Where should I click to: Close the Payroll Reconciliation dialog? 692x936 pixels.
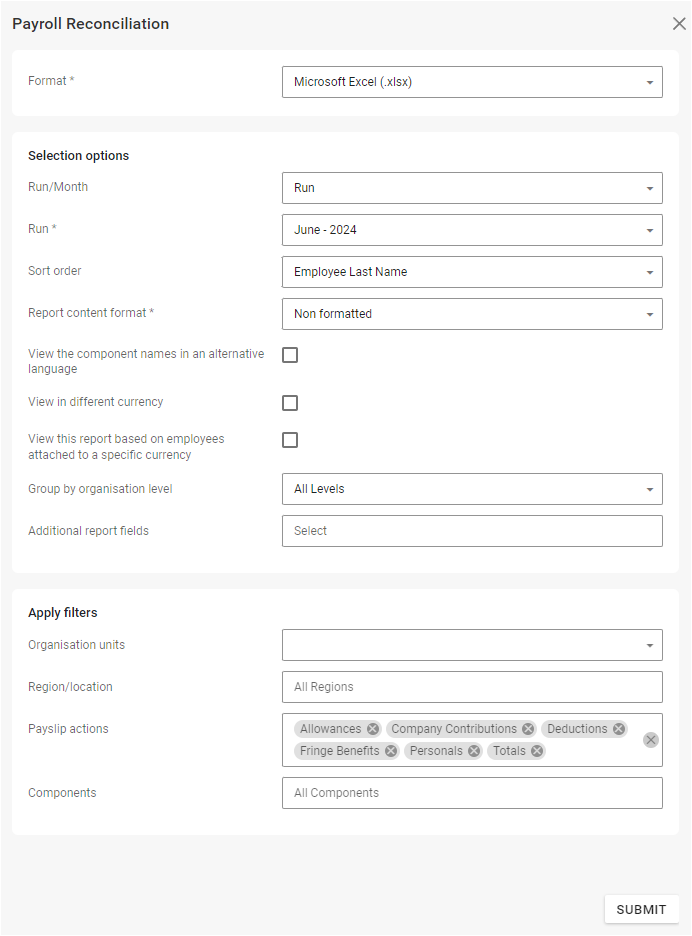679,24
